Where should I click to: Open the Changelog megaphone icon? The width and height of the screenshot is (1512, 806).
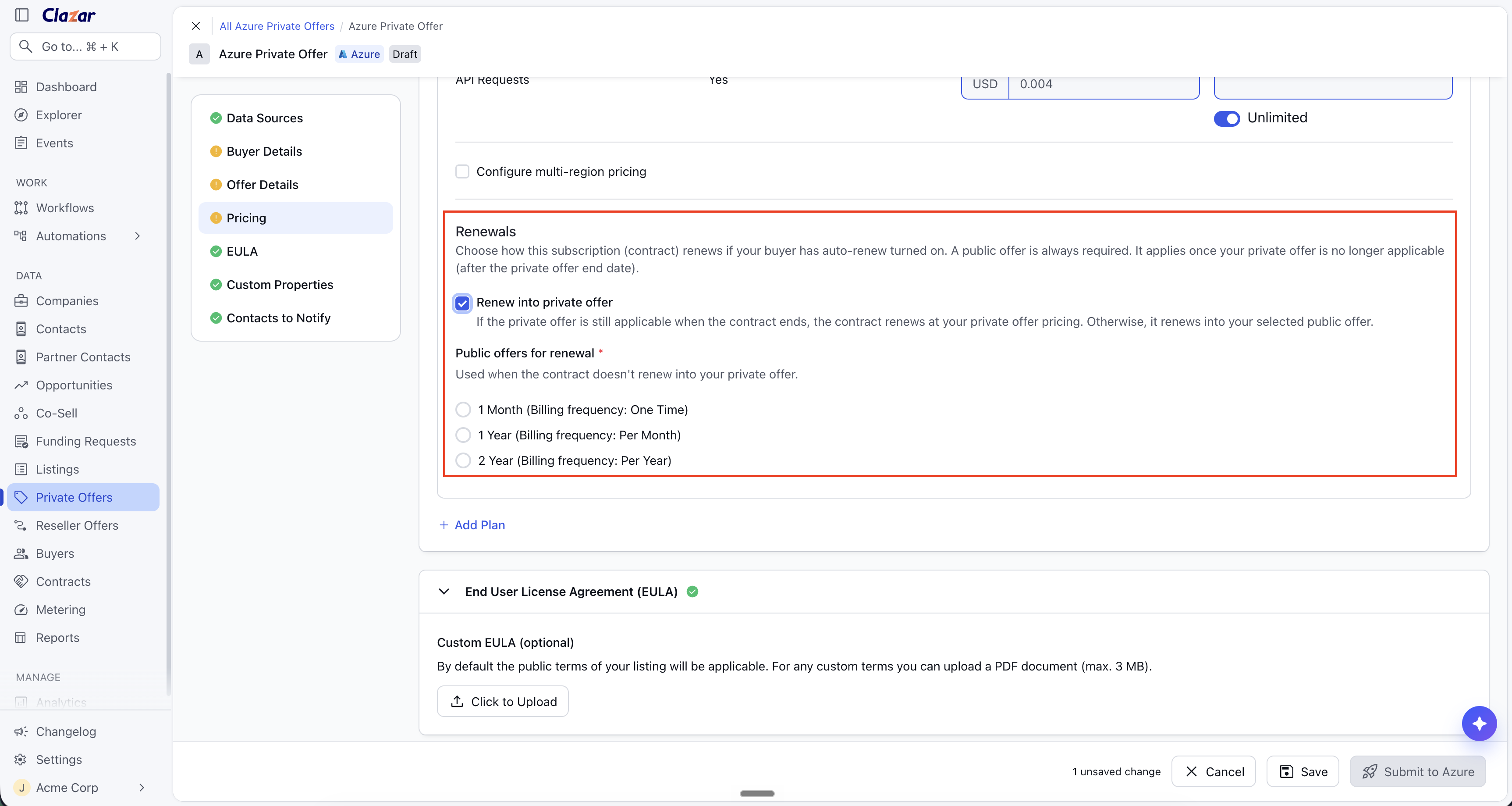[21, 731]
